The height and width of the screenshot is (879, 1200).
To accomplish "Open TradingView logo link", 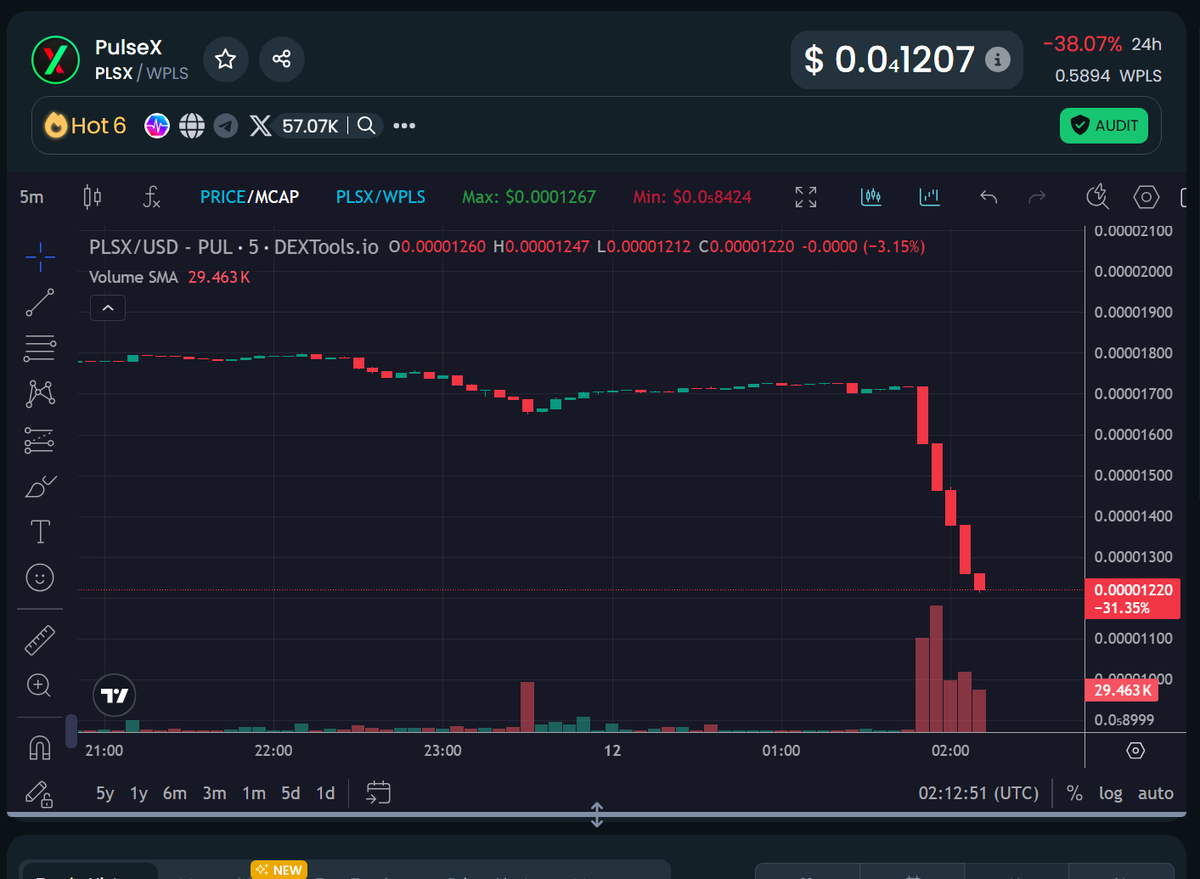I will 115,695.
